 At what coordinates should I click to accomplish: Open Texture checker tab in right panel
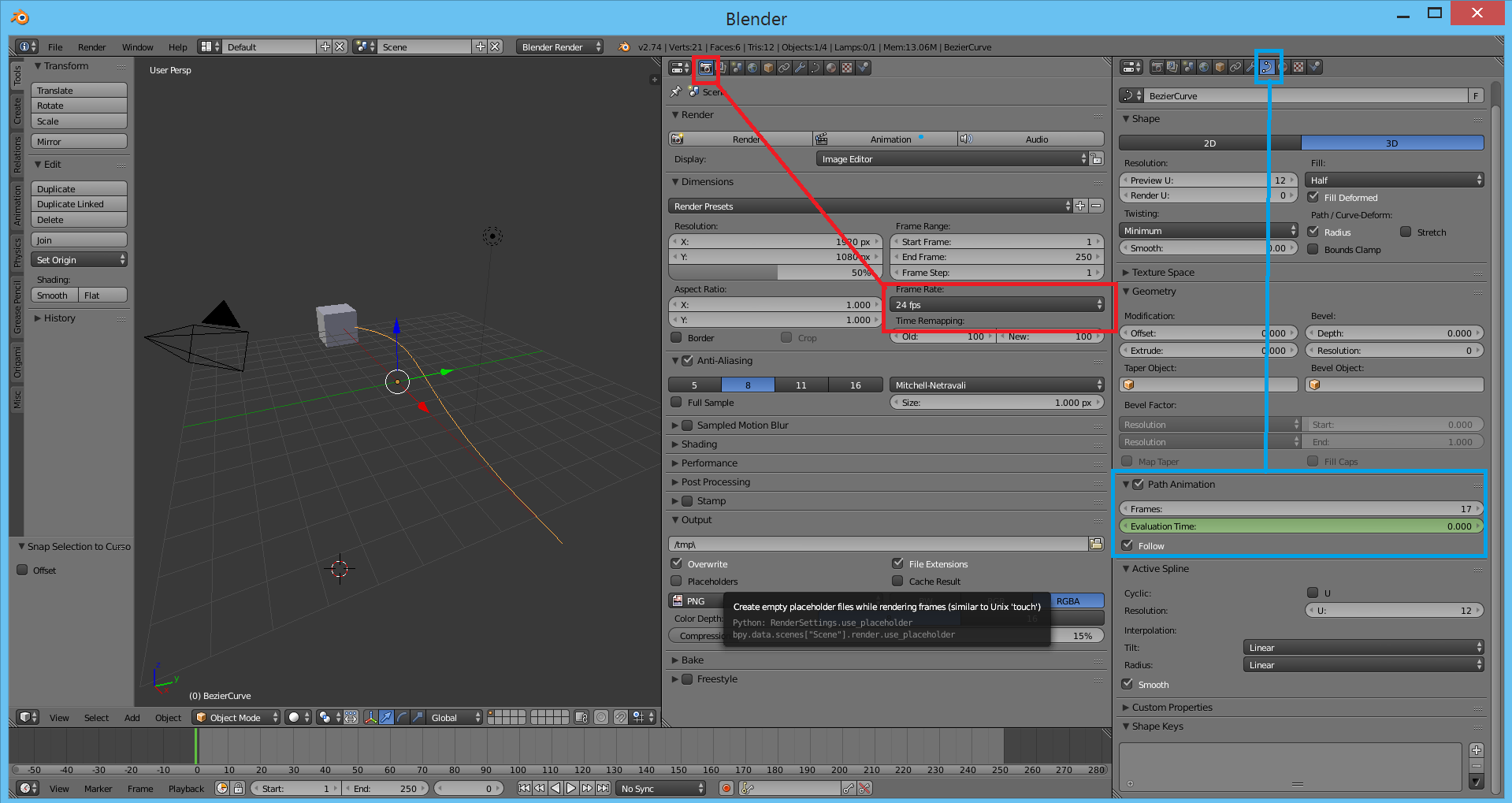[x=1298, y=67]
